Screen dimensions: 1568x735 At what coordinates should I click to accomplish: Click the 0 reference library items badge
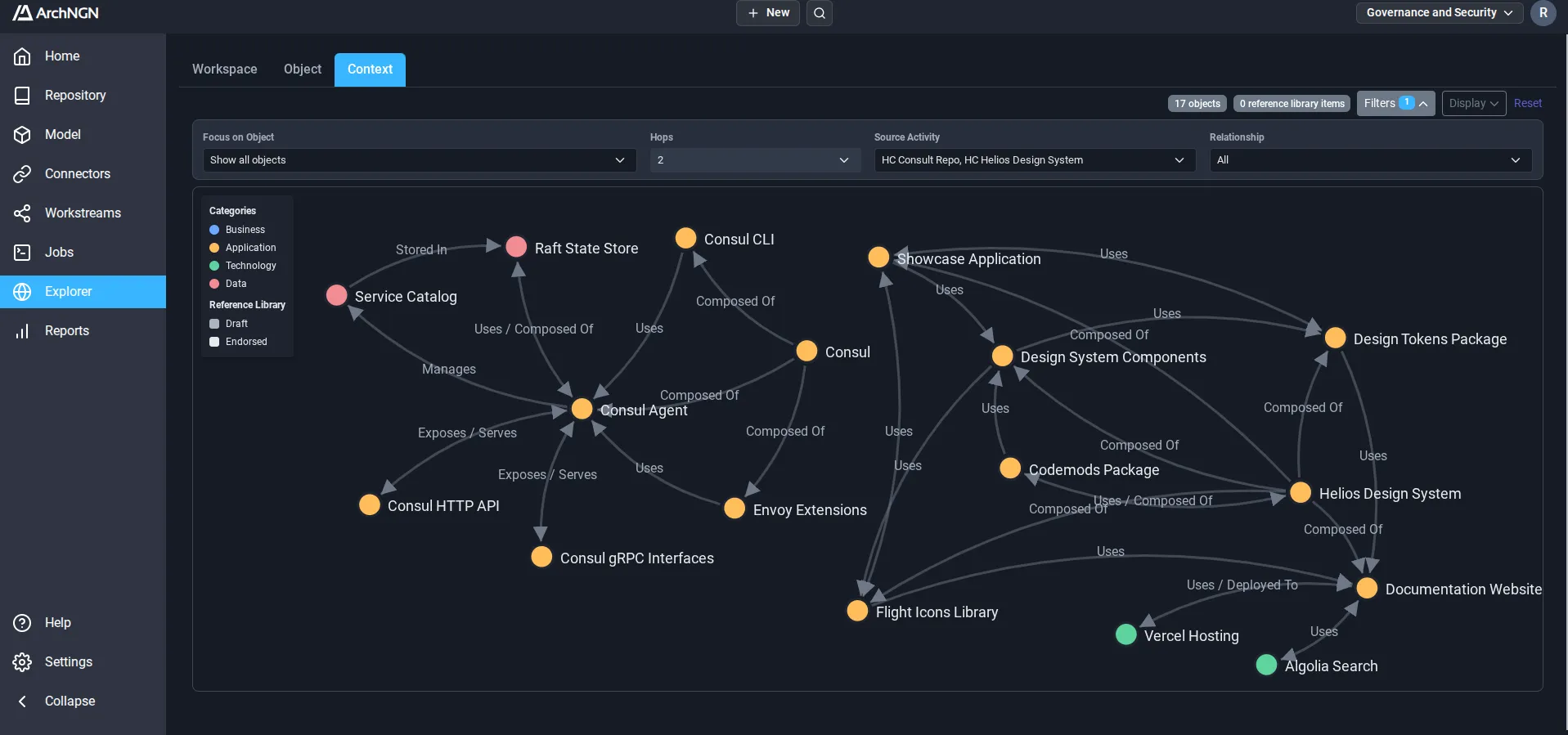[x=1292, y=104]
